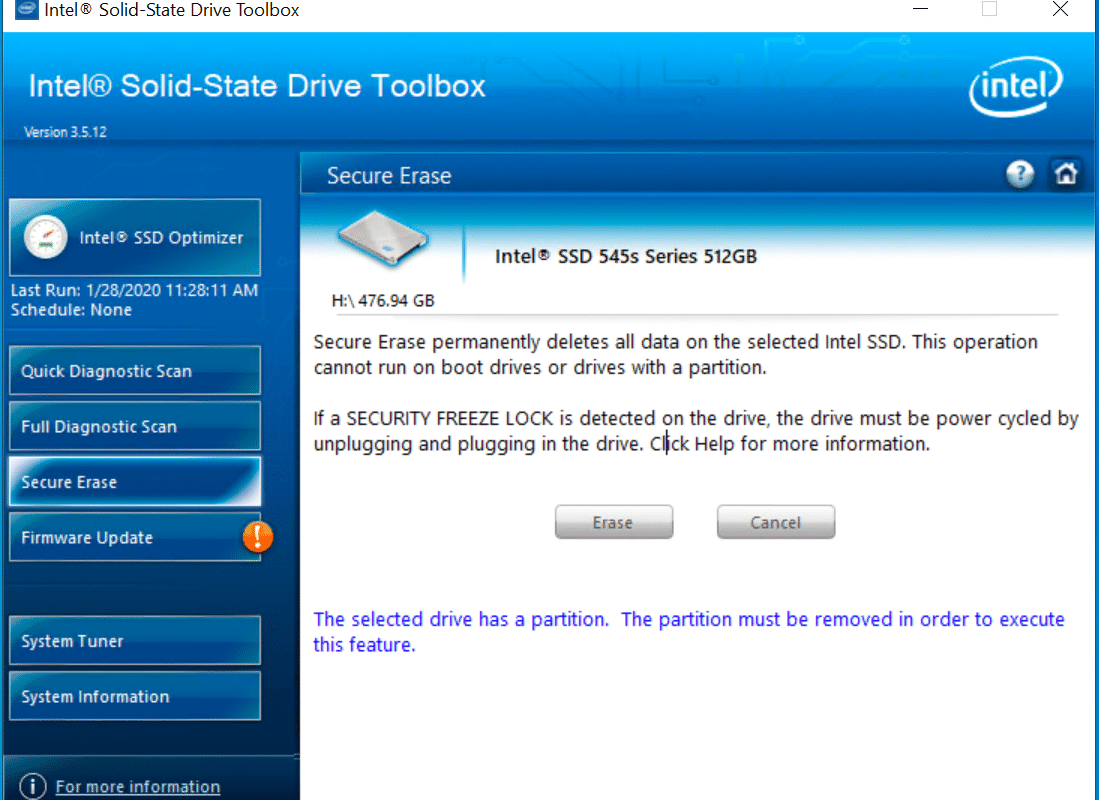
Task: Open the Full Diagnostic Scan section
Action: tap(135, 426)
